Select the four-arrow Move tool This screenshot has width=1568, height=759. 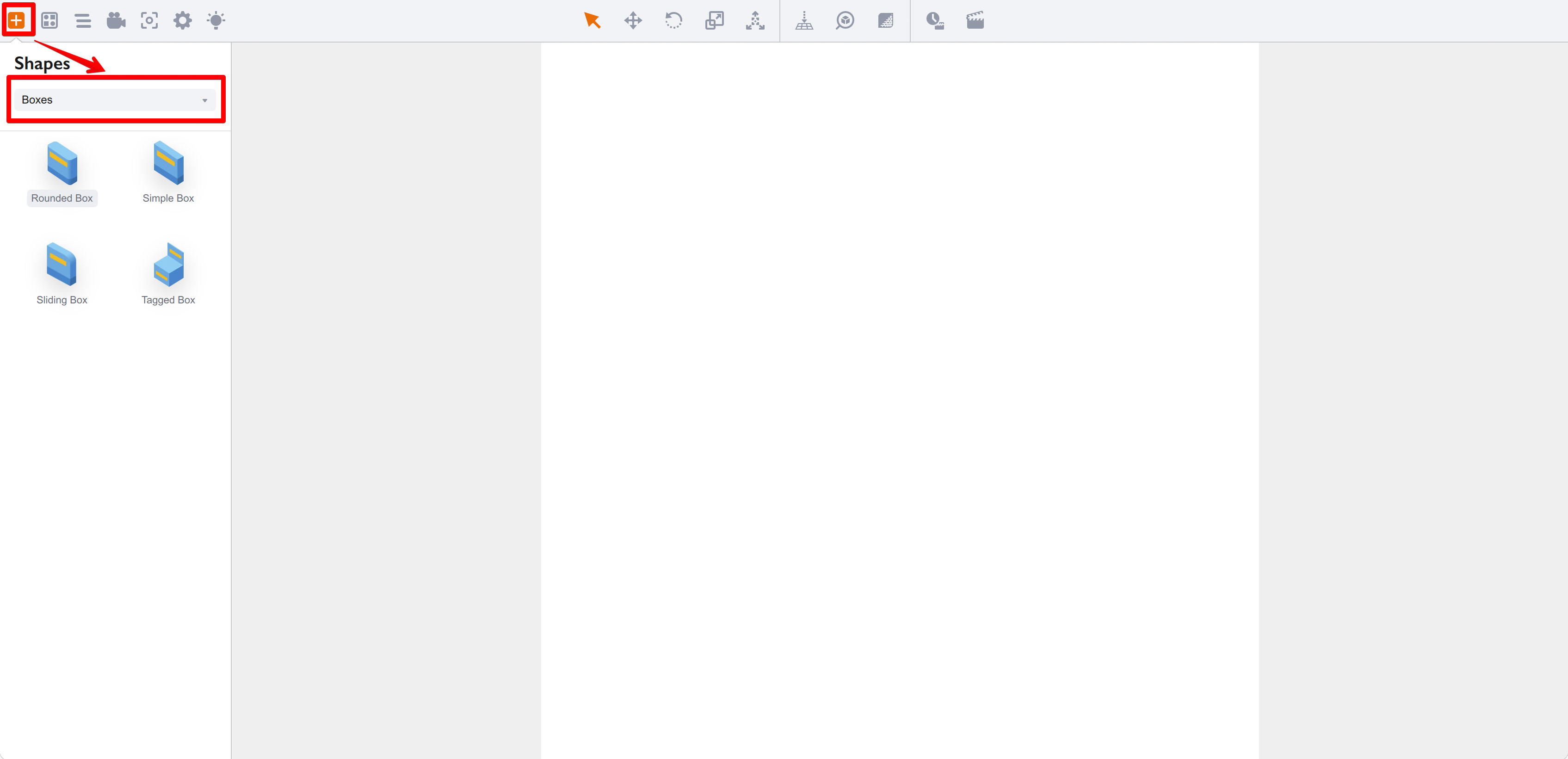tap(633, 21)
